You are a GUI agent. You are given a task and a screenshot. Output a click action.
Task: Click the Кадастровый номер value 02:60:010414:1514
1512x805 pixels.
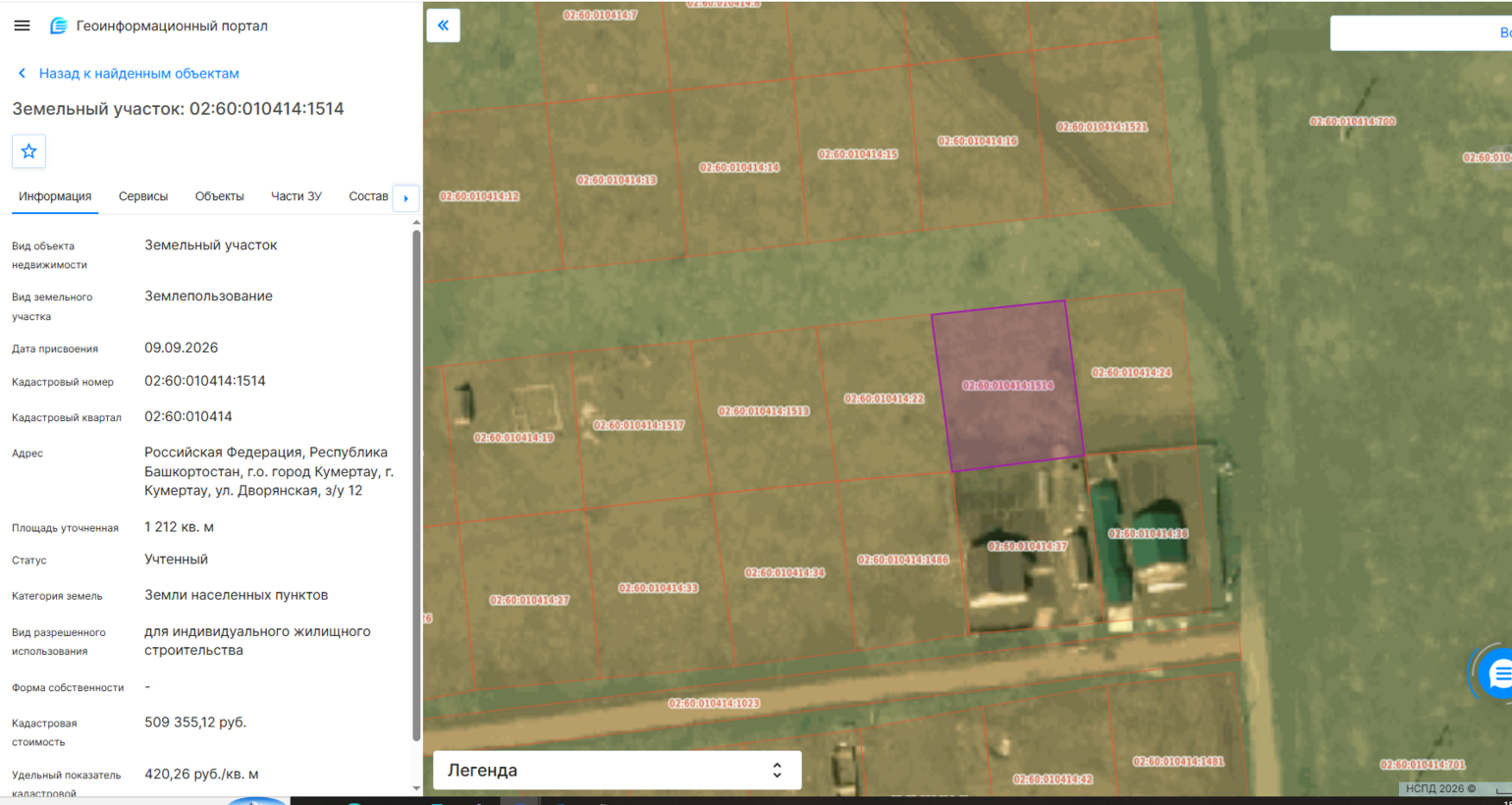point(205,381)
